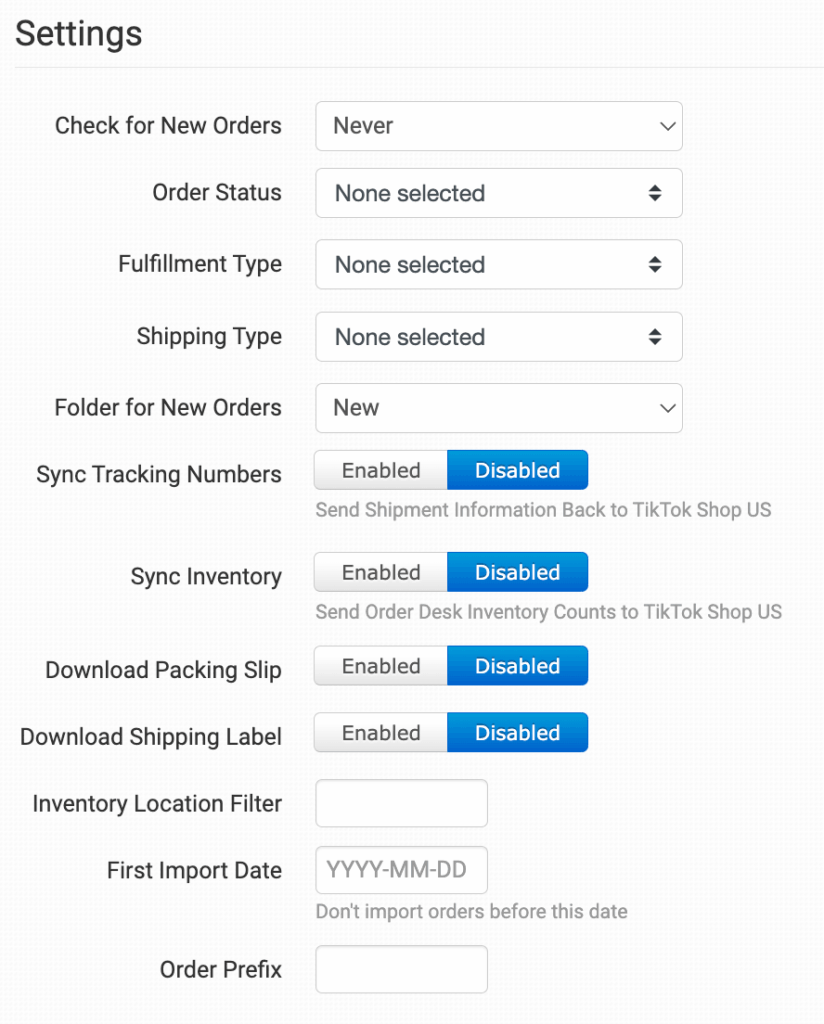Enable Sync Tracking Numbers
The height and width of the screenshot is (1024, 824).
[381, 470]
